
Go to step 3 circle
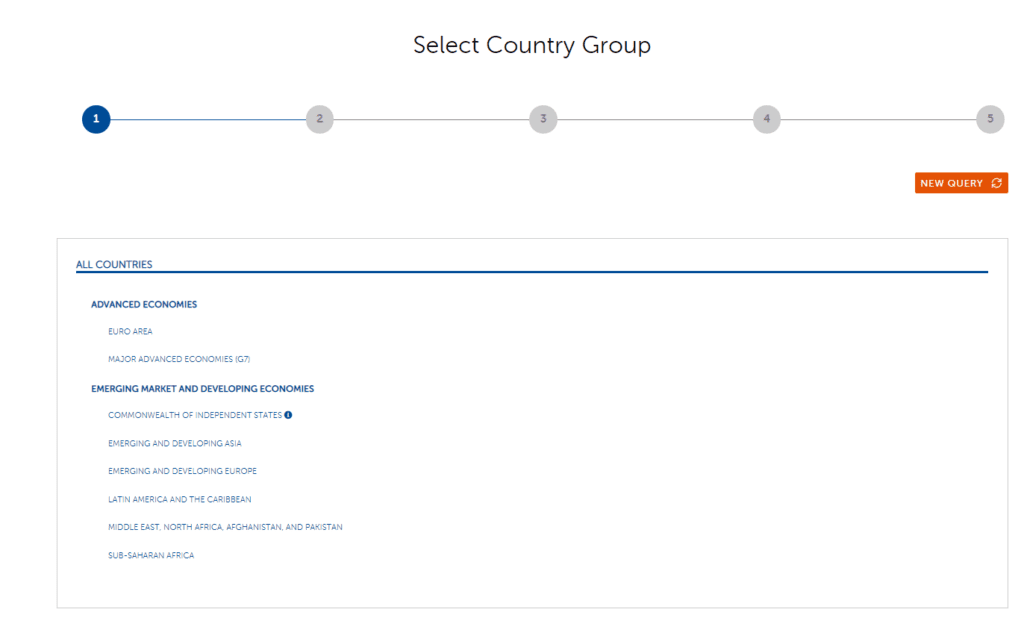(543, 119)
